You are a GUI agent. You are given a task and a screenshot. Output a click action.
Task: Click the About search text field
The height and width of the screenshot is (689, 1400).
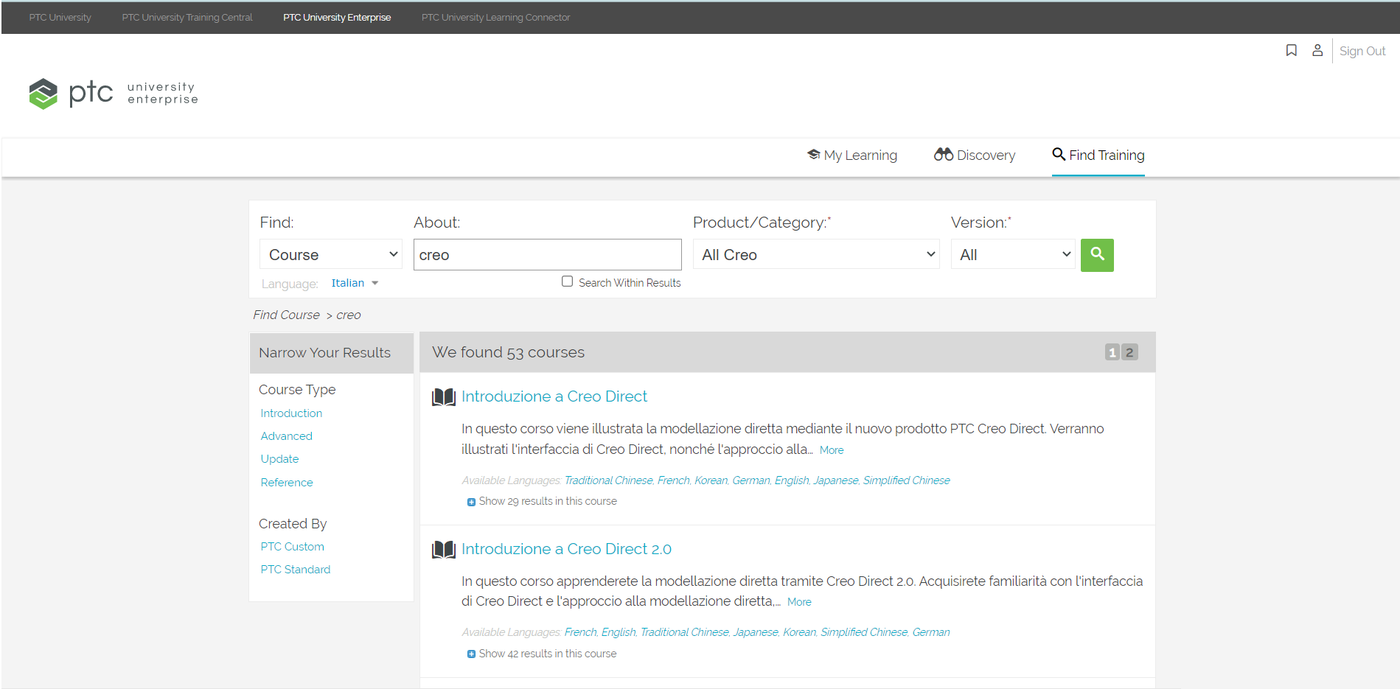pyautogui.click(x=547, y=255)
